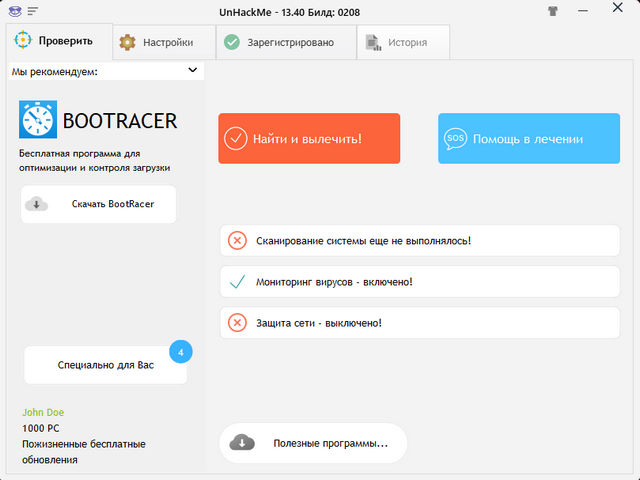Image resolution: width=640 pixels, height=480 pixels.
Task: Click the "Специально для Вас" button
Action: point(105,366)
